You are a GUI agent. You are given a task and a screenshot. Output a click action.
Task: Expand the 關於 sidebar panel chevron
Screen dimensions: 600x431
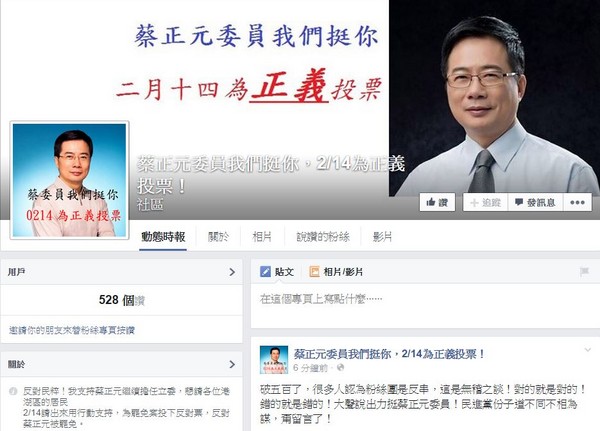(x=232, y=364)
